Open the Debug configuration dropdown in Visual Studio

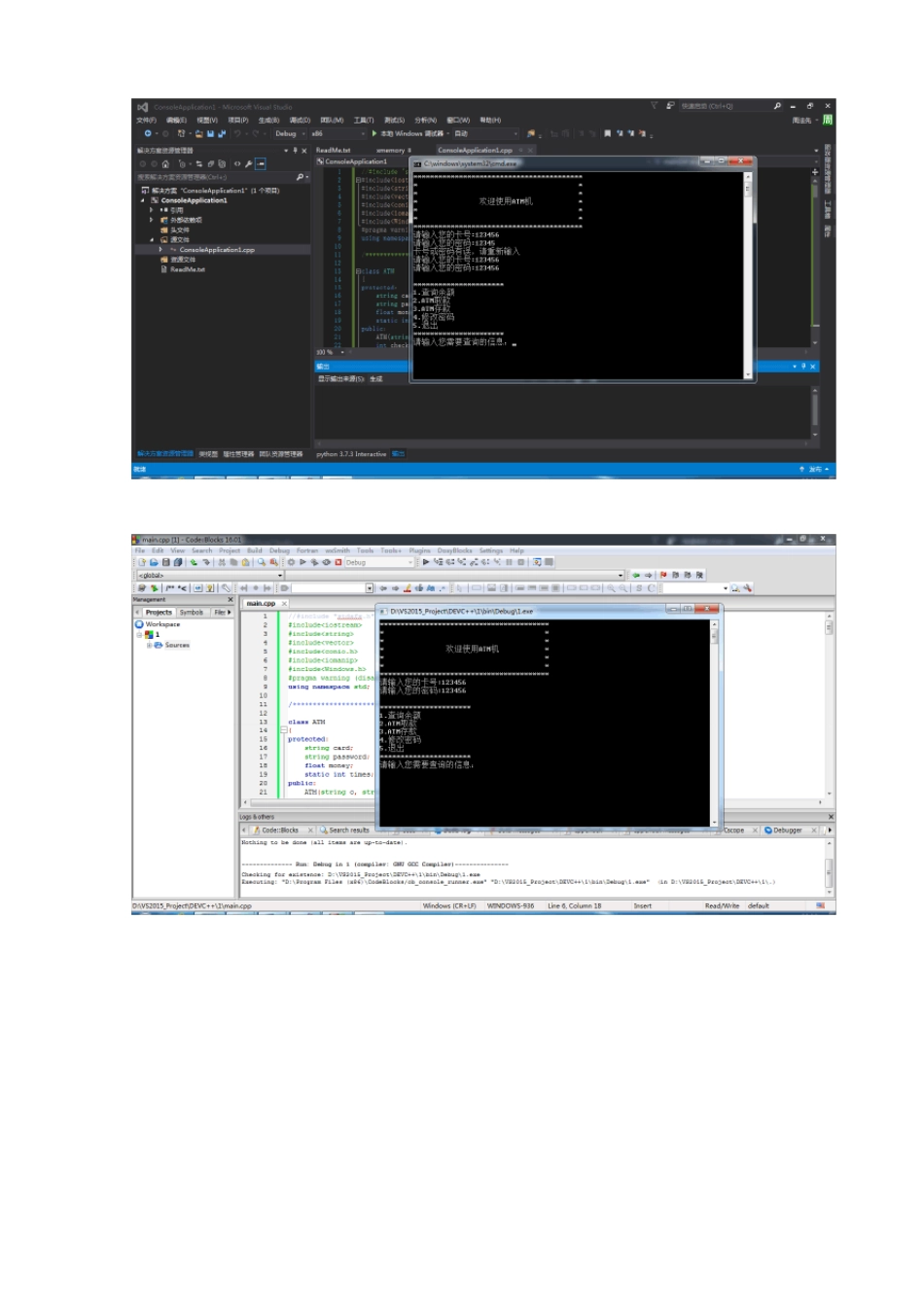tap(289, 134)
